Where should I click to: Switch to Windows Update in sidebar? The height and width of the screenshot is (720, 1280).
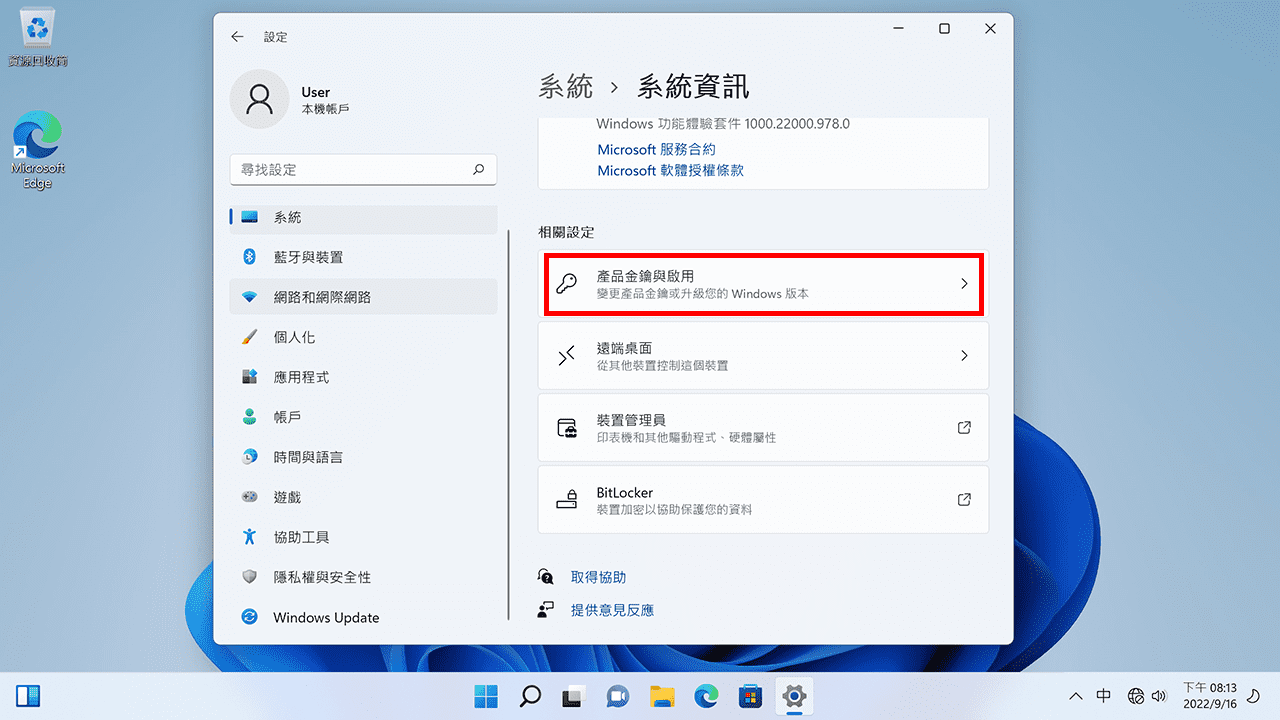click(x=325, y=617)
